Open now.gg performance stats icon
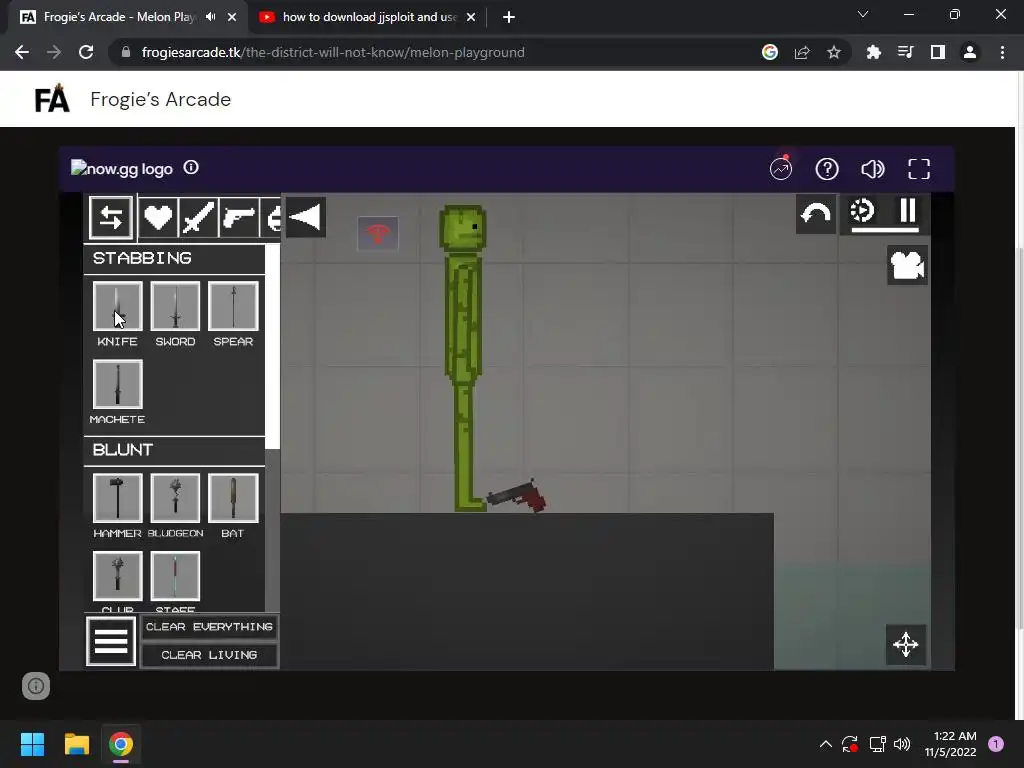 781,168
